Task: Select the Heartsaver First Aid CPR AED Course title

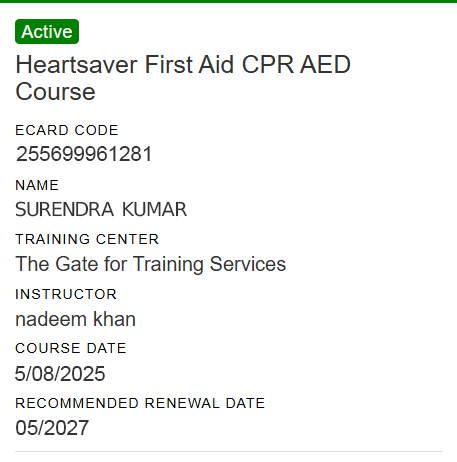Action: (183, 78)
